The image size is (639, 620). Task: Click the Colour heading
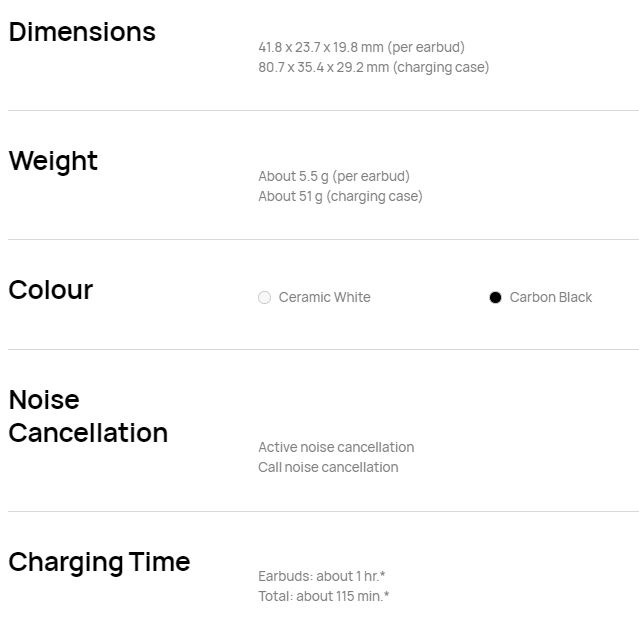pos(51,290)
